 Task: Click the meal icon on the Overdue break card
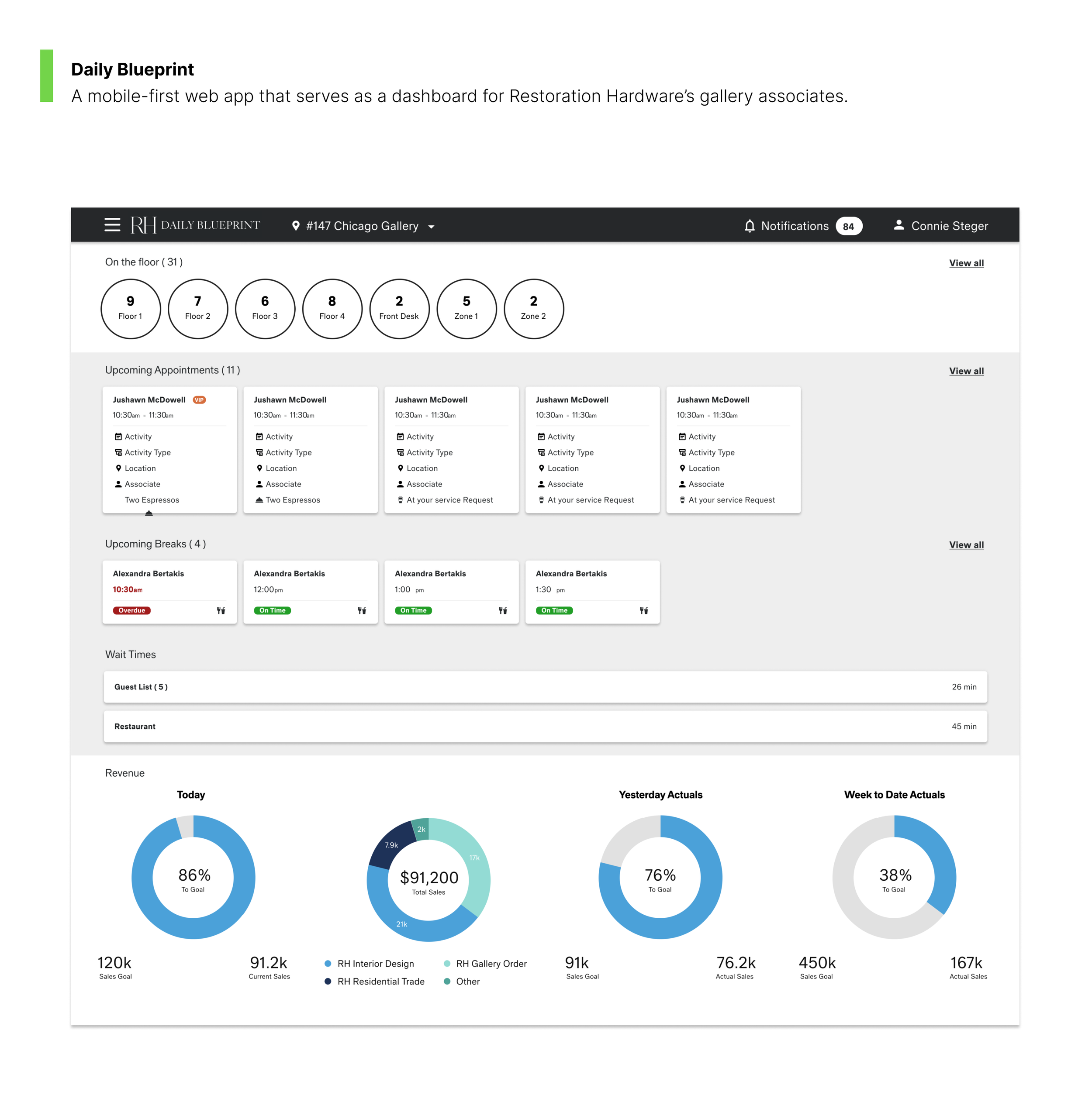tap(221, 610)
